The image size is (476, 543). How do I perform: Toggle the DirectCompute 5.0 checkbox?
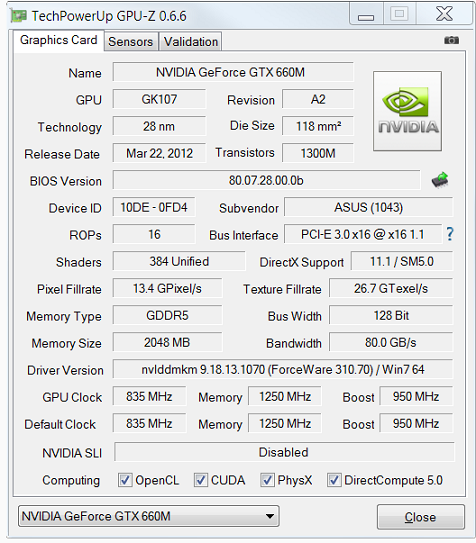click(334, 480)
